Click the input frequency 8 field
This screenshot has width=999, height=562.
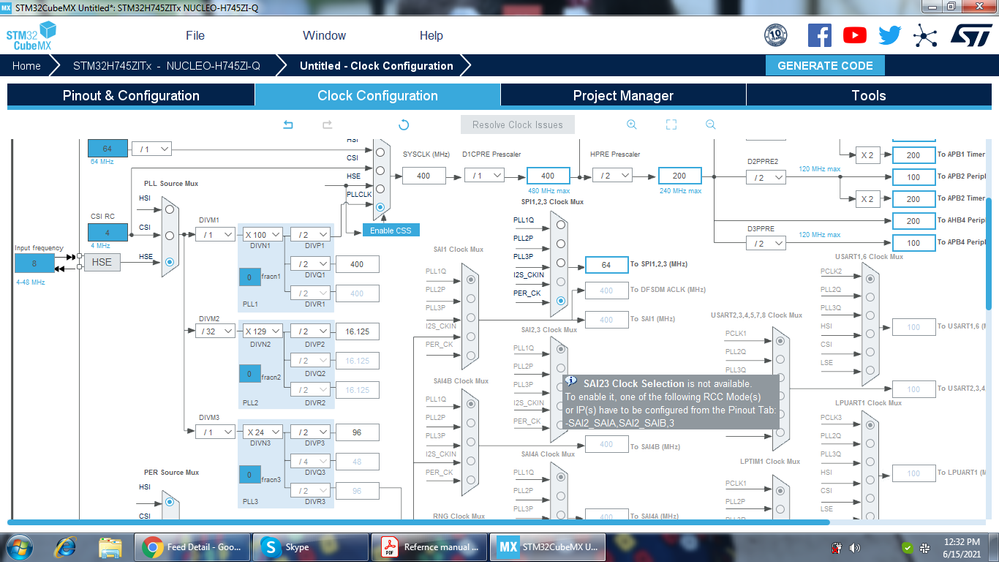(x=34, y=263)
